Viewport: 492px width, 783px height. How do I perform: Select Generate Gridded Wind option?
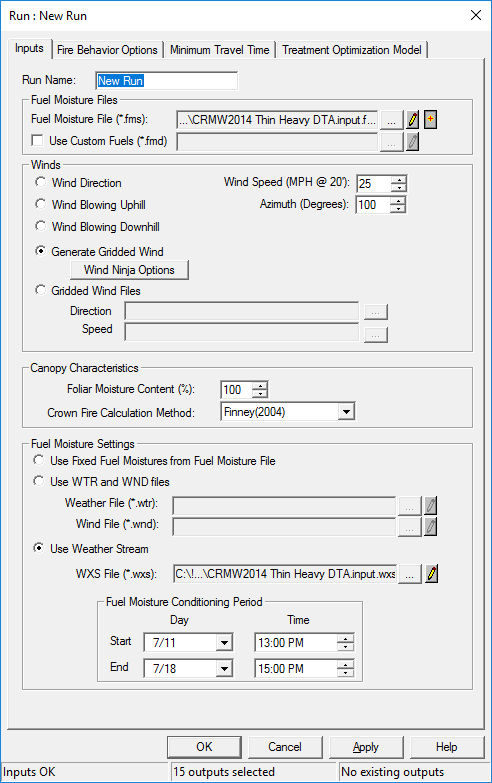coord(41,251)
